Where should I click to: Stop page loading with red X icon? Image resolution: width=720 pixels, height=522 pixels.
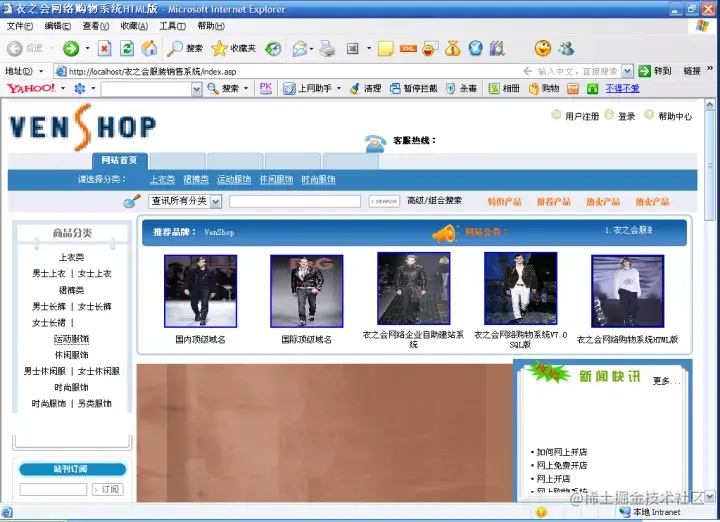click(105, 48)
